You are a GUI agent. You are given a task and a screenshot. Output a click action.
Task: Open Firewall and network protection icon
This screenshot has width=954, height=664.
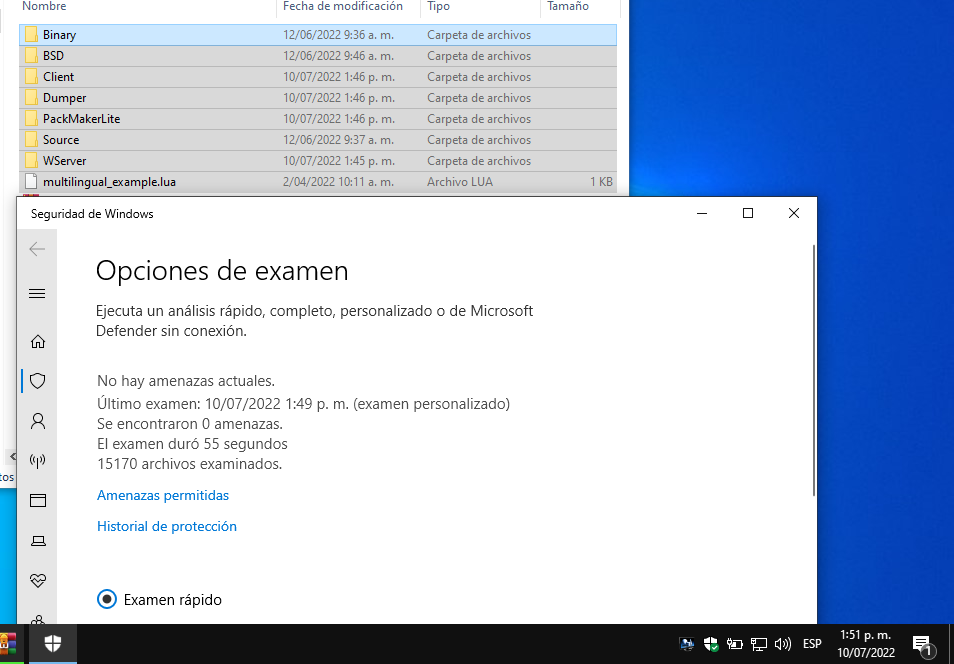(x=38, y=461)
